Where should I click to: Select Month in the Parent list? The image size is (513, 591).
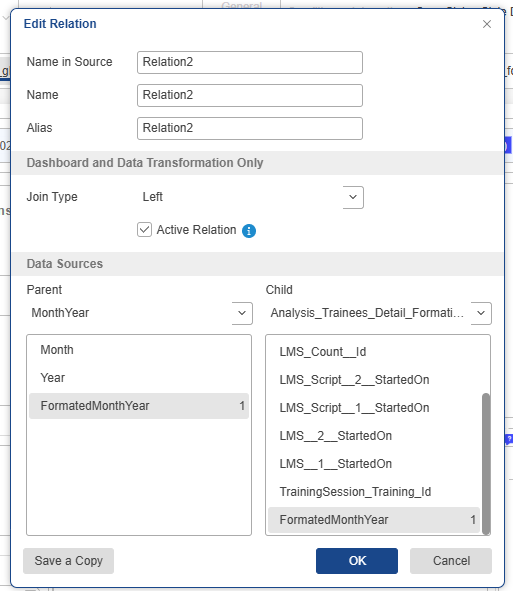point(139,350)
